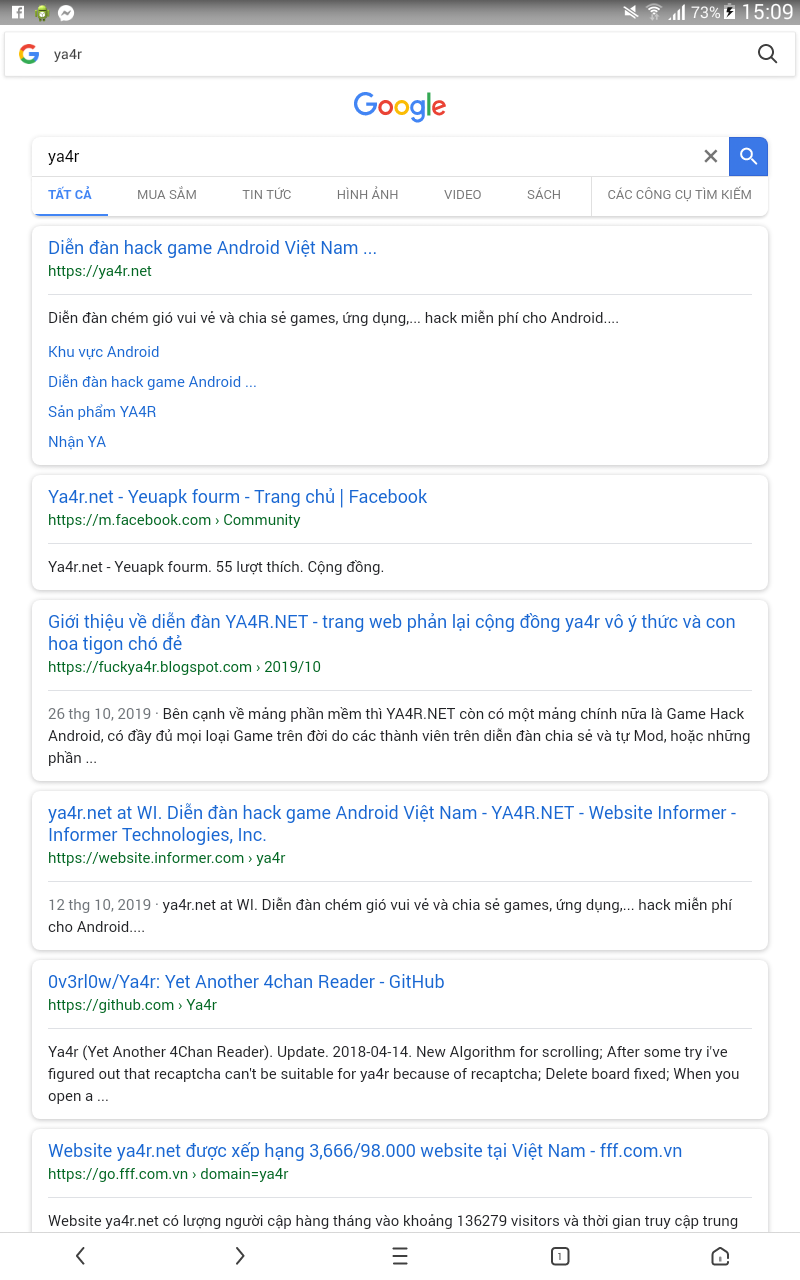
Task: Open the Diễn đàn hack game Android result
Action: coord(212,248)
